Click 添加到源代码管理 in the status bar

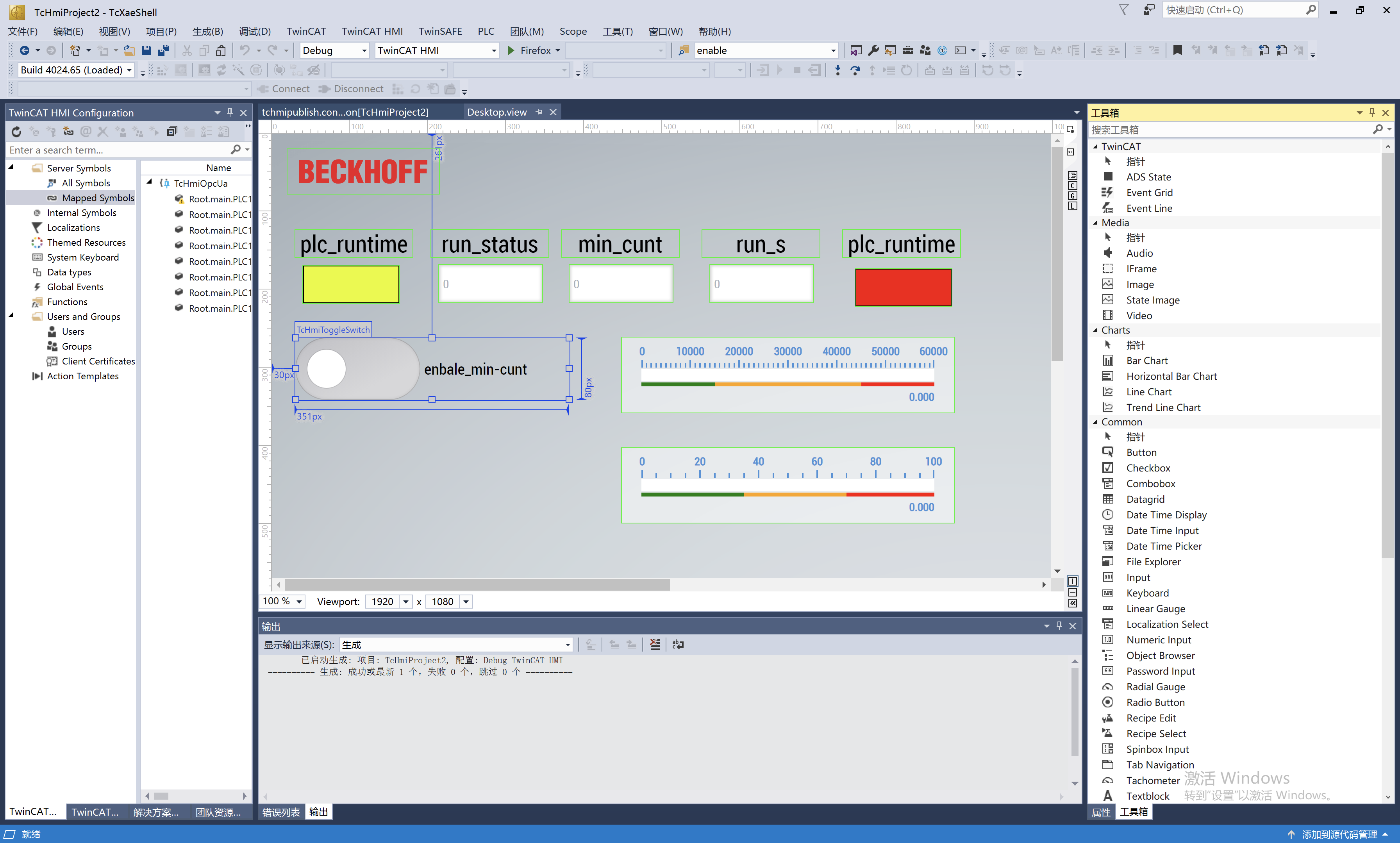pyautogui.click(x=1342, y=834)
